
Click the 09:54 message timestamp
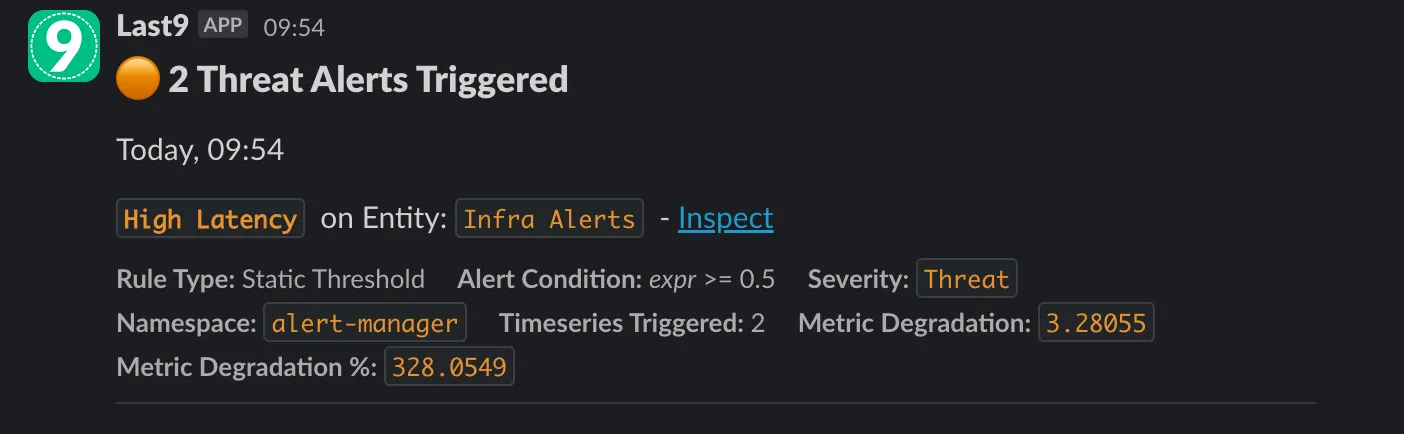(x=294, y=28)
